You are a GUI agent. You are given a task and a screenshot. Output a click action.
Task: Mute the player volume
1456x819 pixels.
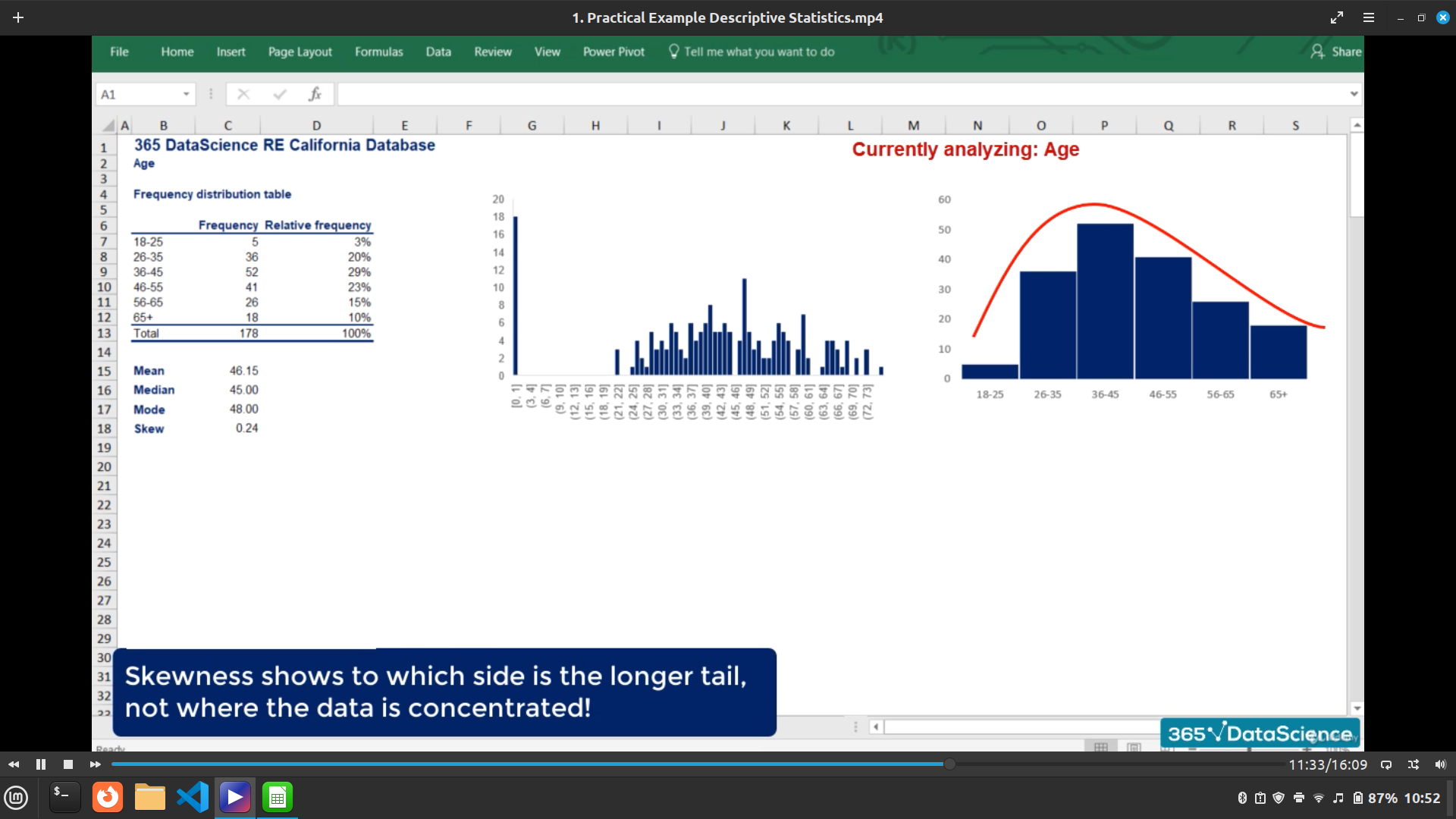[x=1440, y=764]
